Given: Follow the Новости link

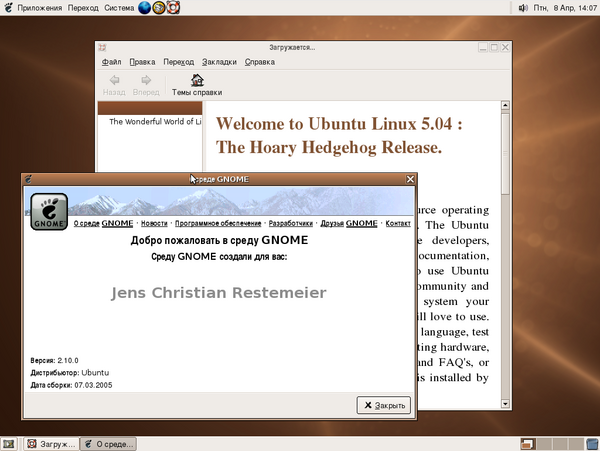Looking at the screenshot, I should pyautogui.click(x=154, y=223).
